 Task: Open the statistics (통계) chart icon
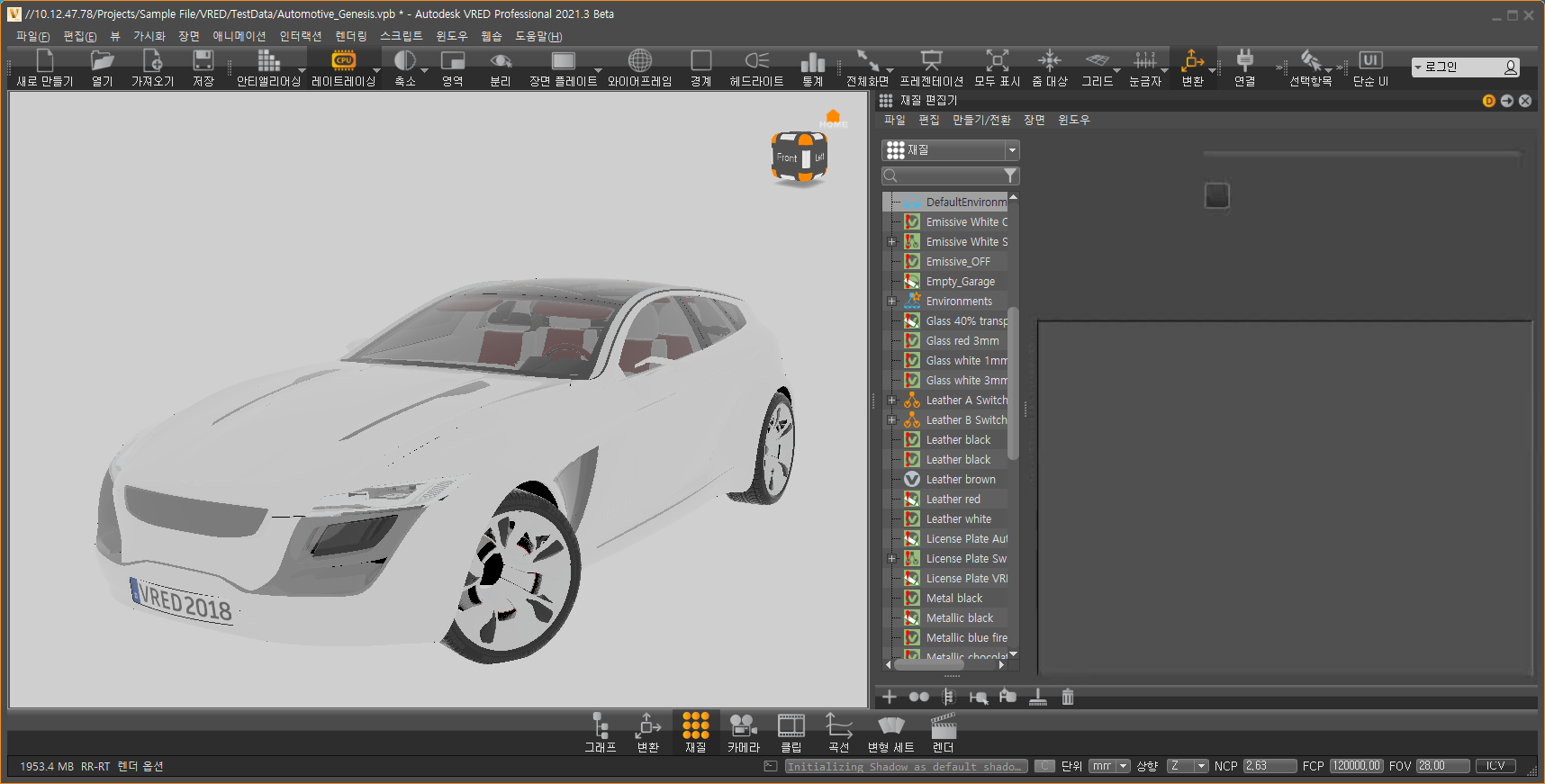coord(812,61)
